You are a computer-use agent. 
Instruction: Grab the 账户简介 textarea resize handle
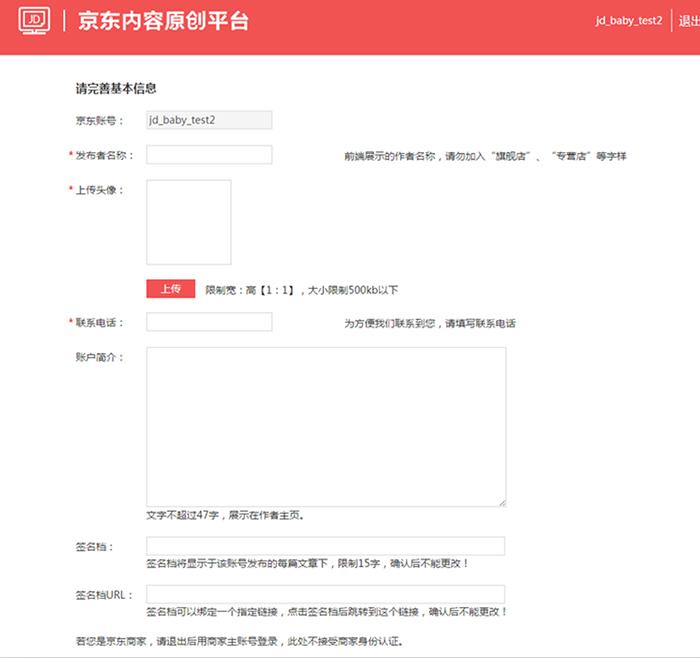click(x=503, y=503)
